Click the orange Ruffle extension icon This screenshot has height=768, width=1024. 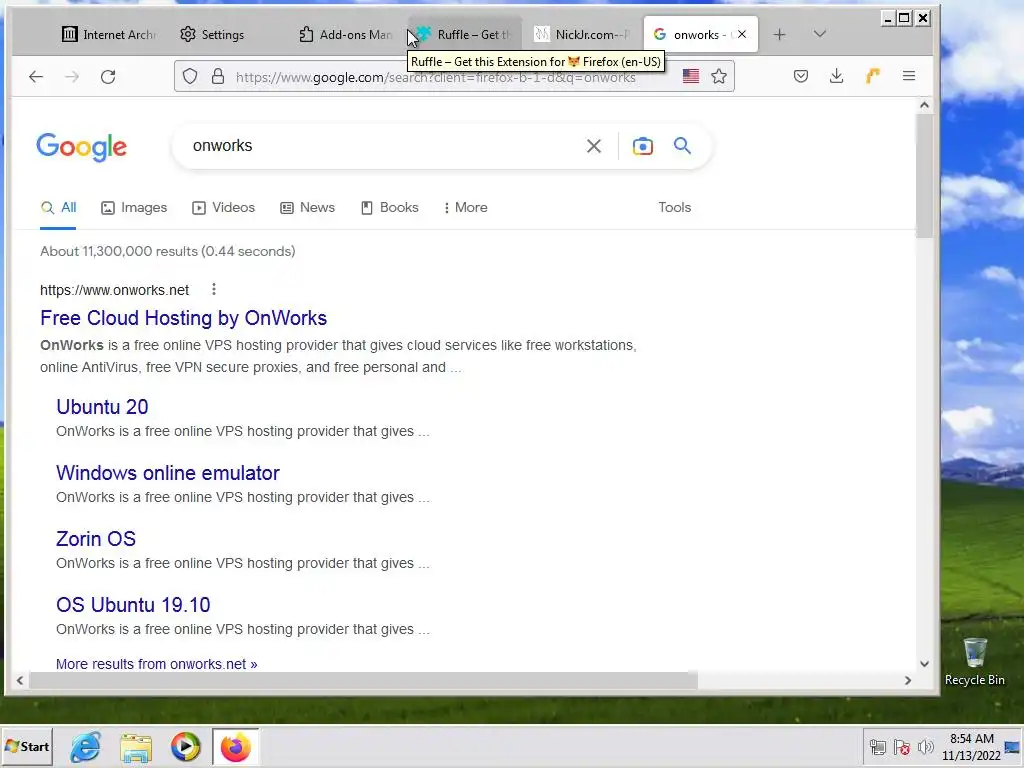click(x=872, y=76)
